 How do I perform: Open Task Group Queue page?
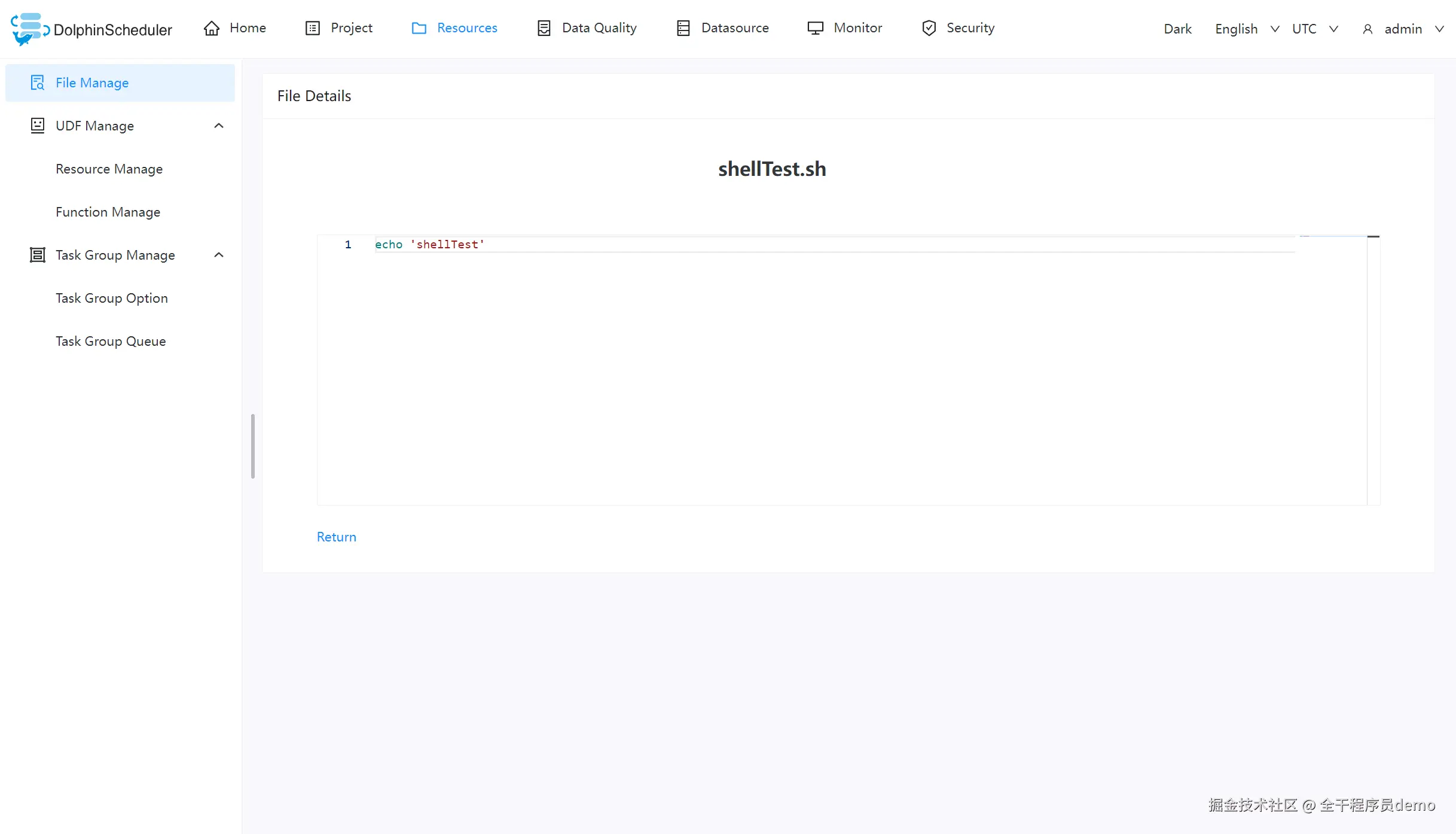pos(111,341)
